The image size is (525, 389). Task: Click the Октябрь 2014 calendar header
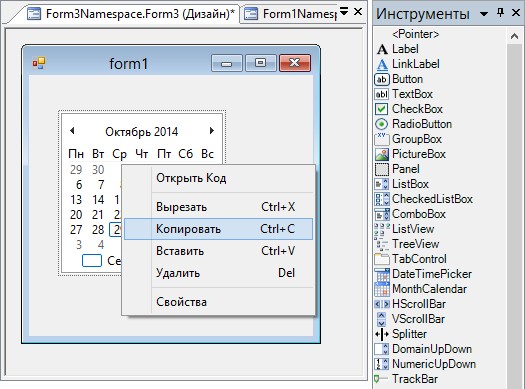pyautogui.click(x=142, y=132)
